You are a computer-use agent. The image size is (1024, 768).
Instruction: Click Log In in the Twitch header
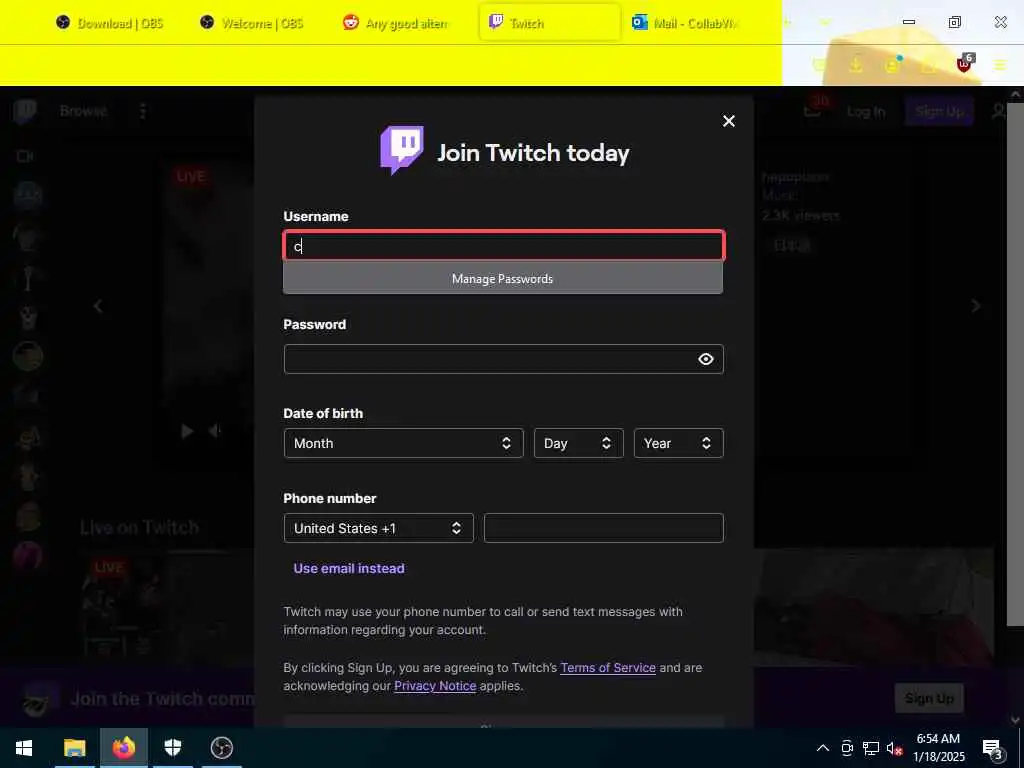pyautogui.click(x=866, y=112)
